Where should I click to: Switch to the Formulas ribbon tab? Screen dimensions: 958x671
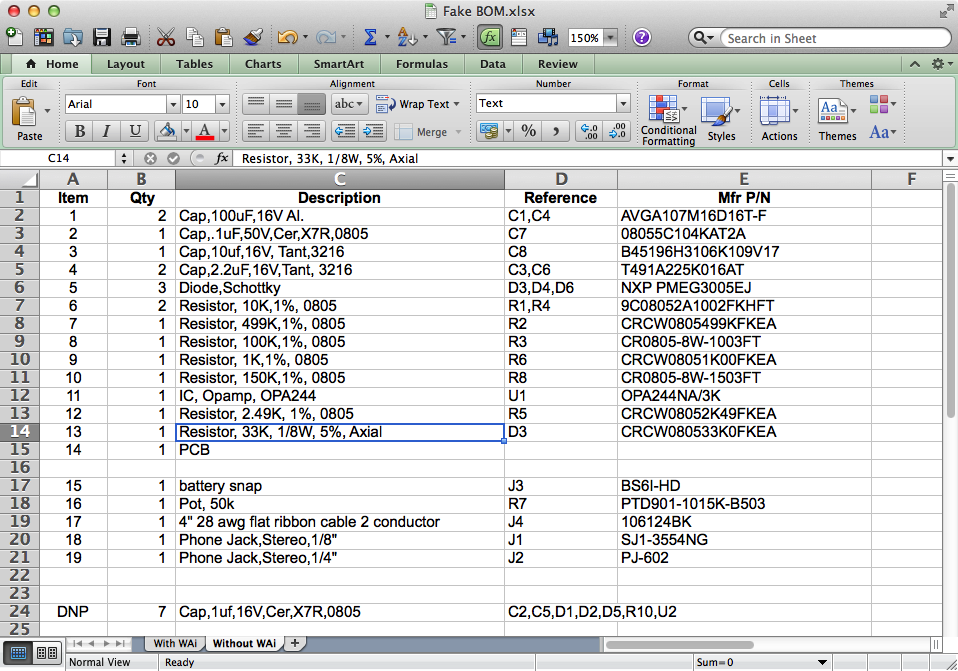click(x=421, y=64)
